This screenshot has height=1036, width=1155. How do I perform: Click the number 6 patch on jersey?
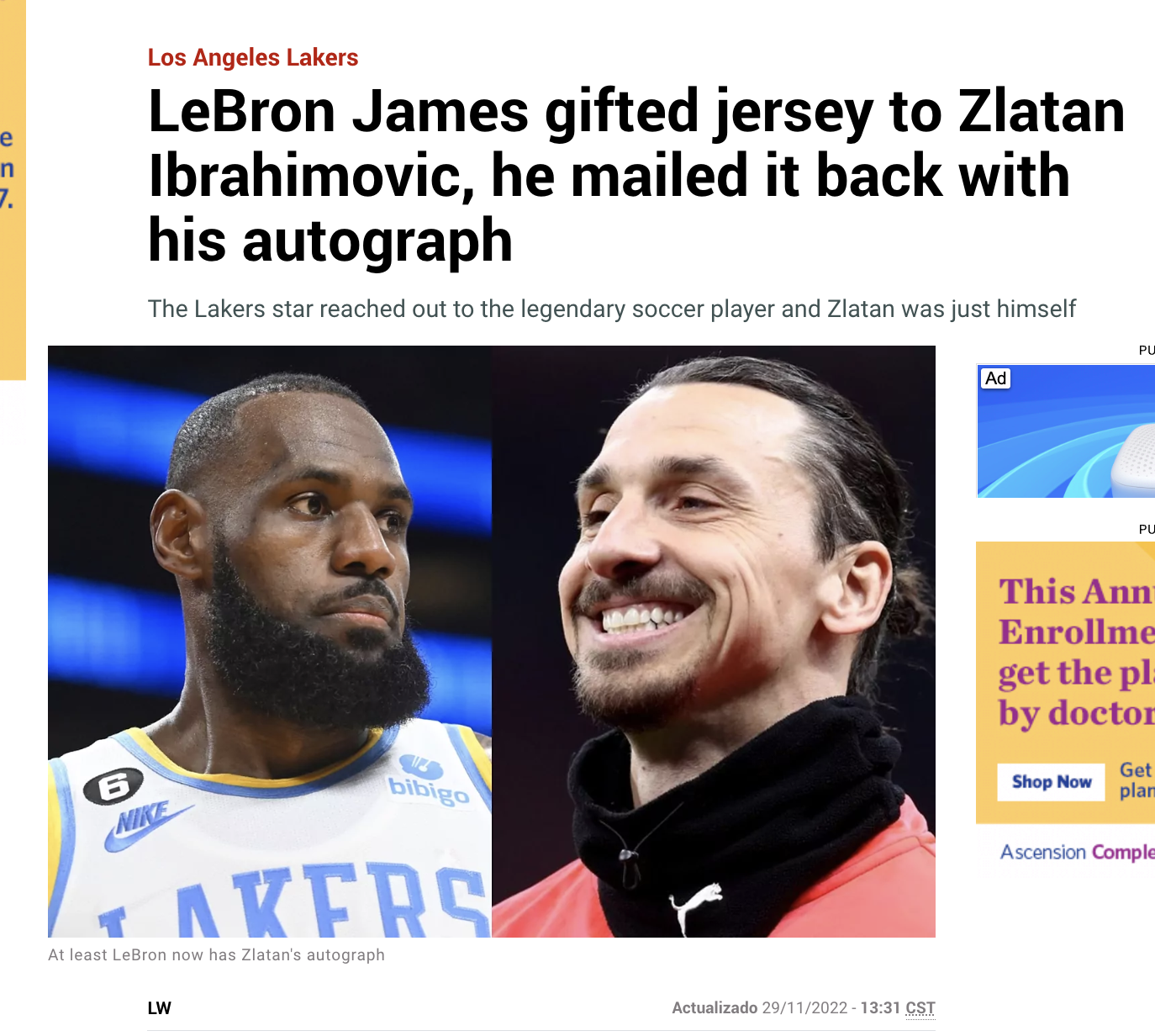(x=113, y=786)
